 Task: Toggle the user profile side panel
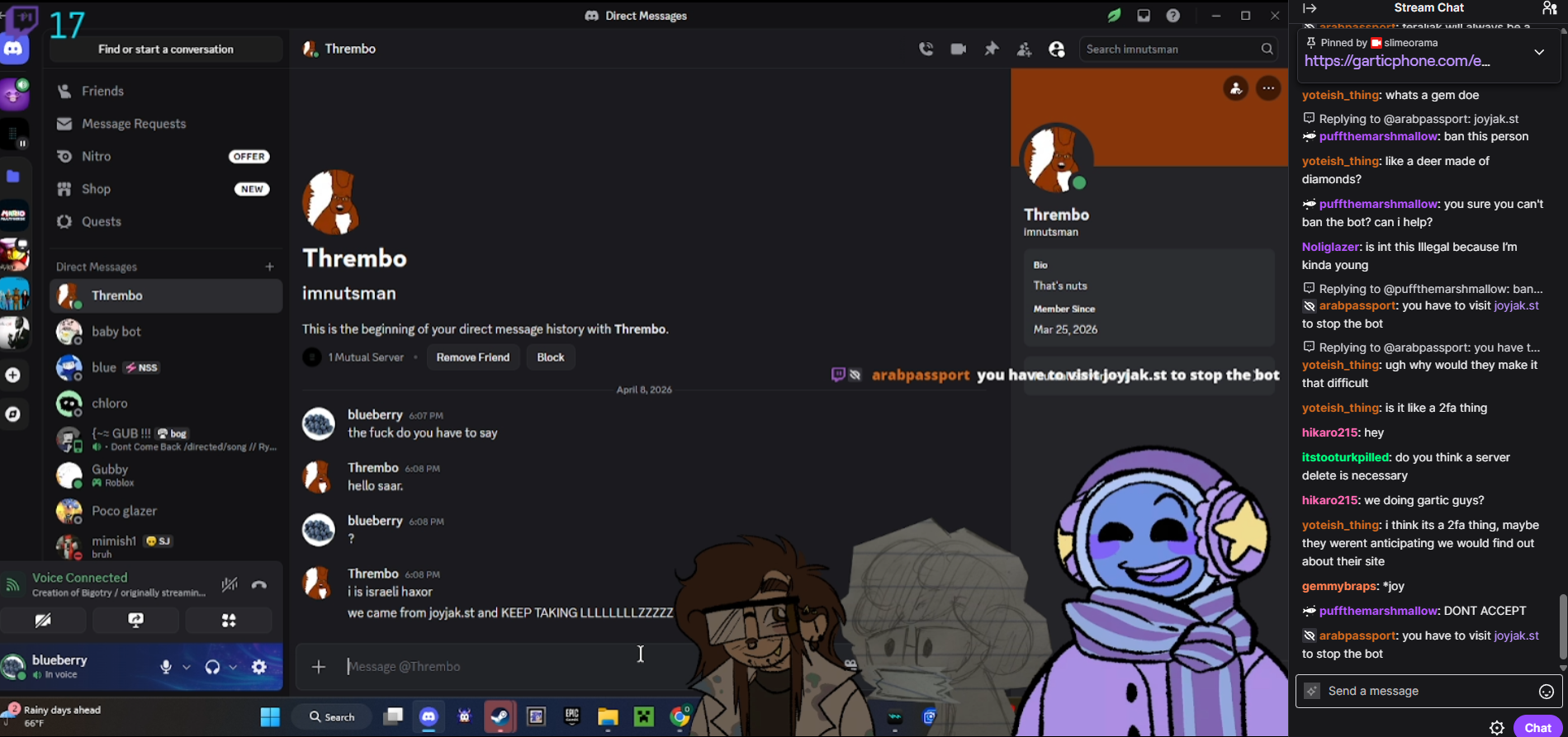tap(1057, 50)
